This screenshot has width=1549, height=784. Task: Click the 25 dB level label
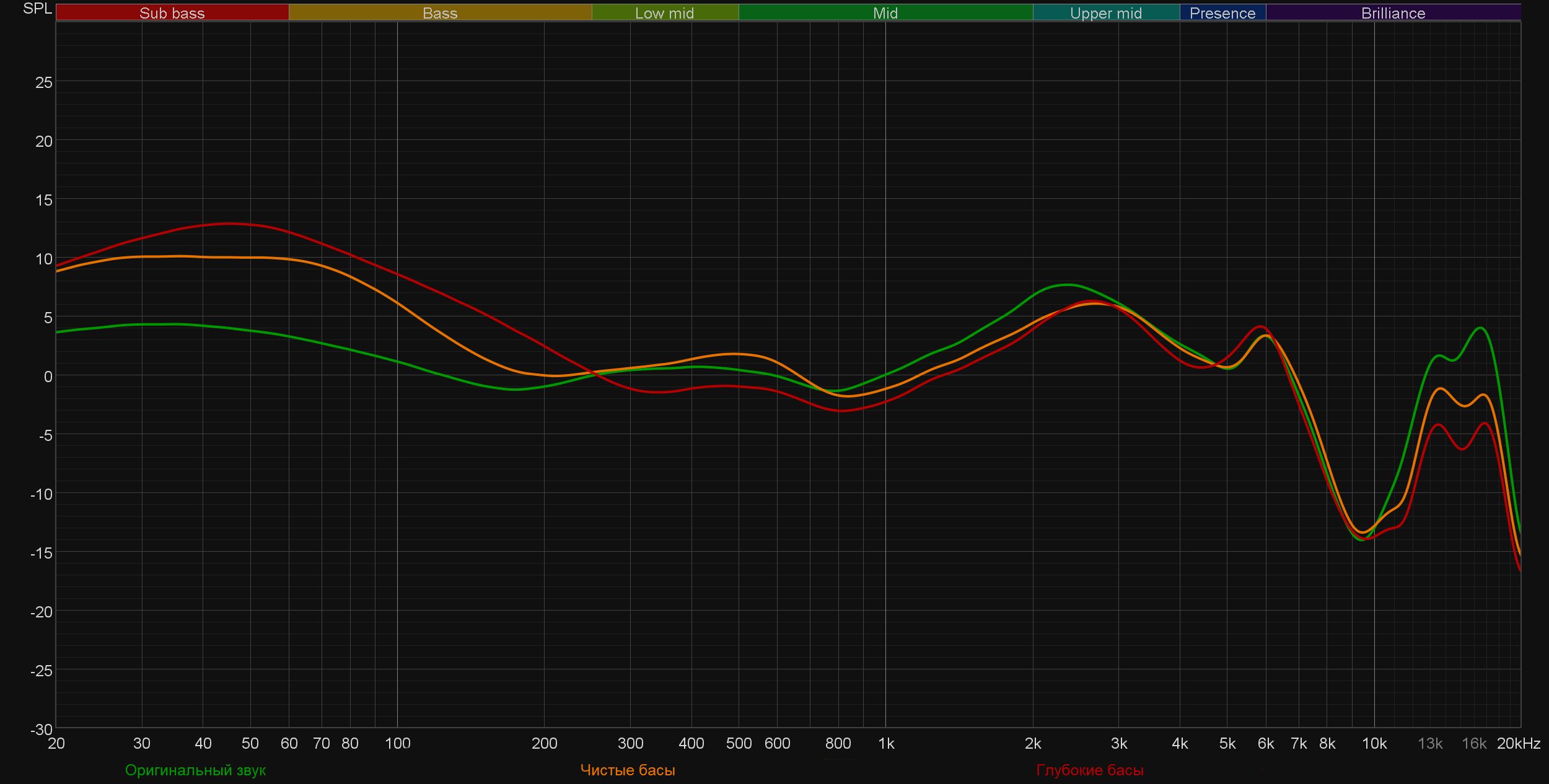click(x=43, y=82)
